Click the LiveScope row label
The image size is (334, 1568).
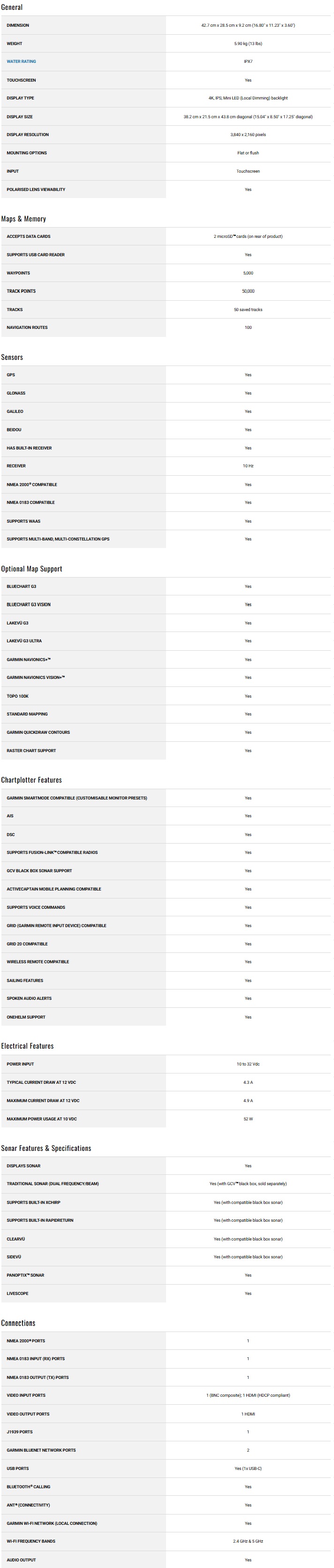coord(18,1294)
